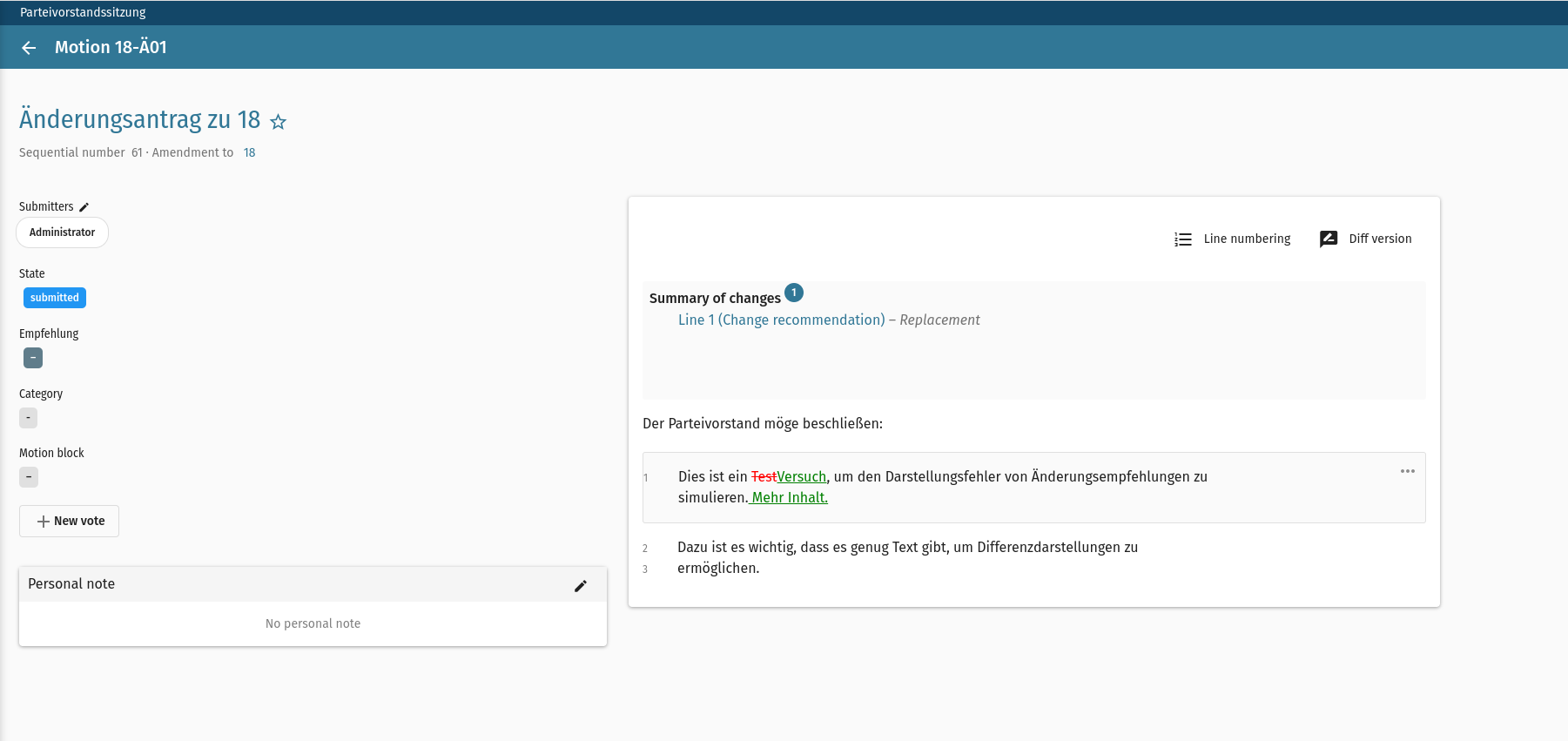
Task: Click the inserted word 'Versuch'
Action: [802, 477]
